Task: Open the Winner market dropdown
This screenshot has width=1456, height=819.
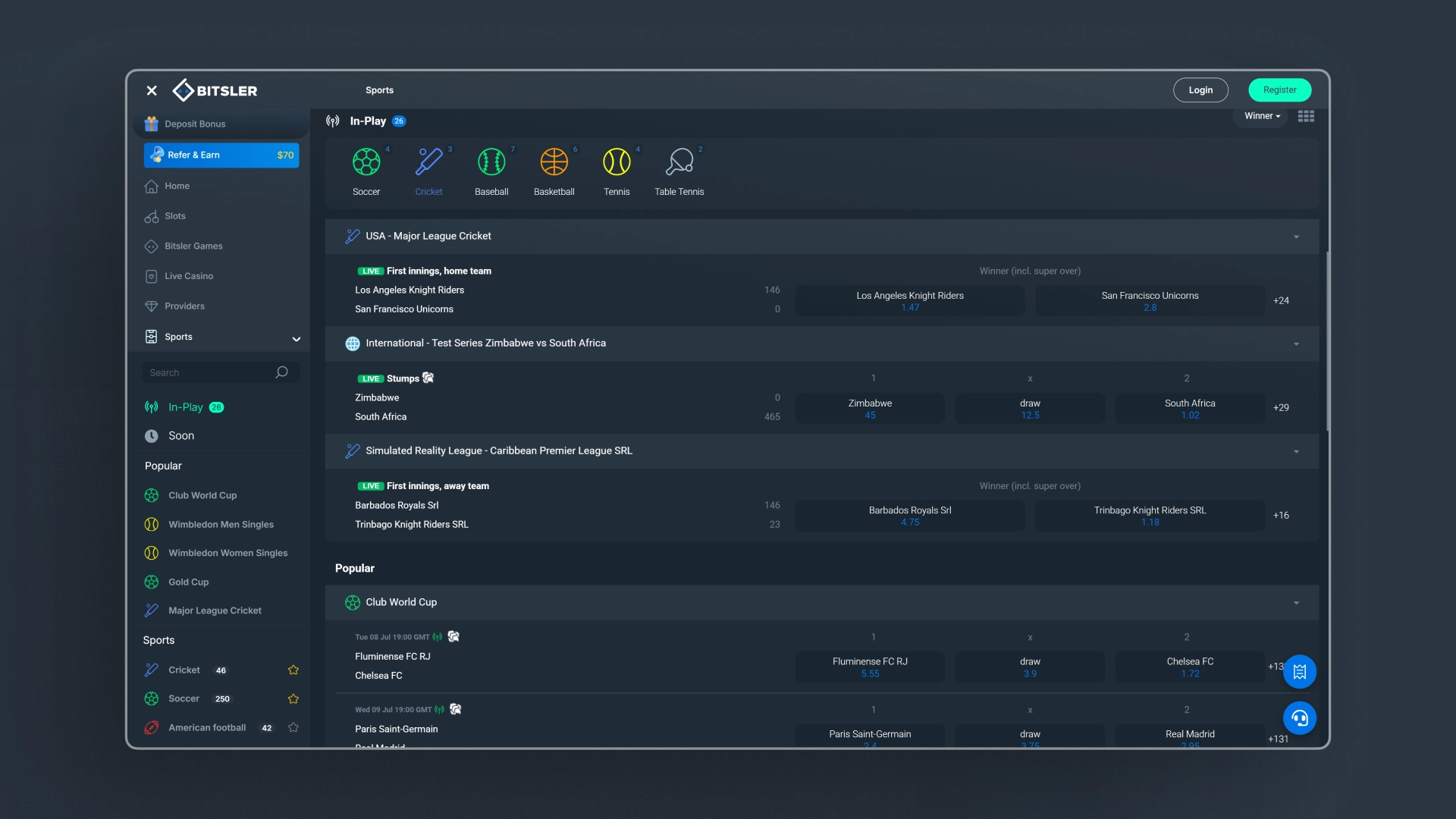Action: [1262, 116]
